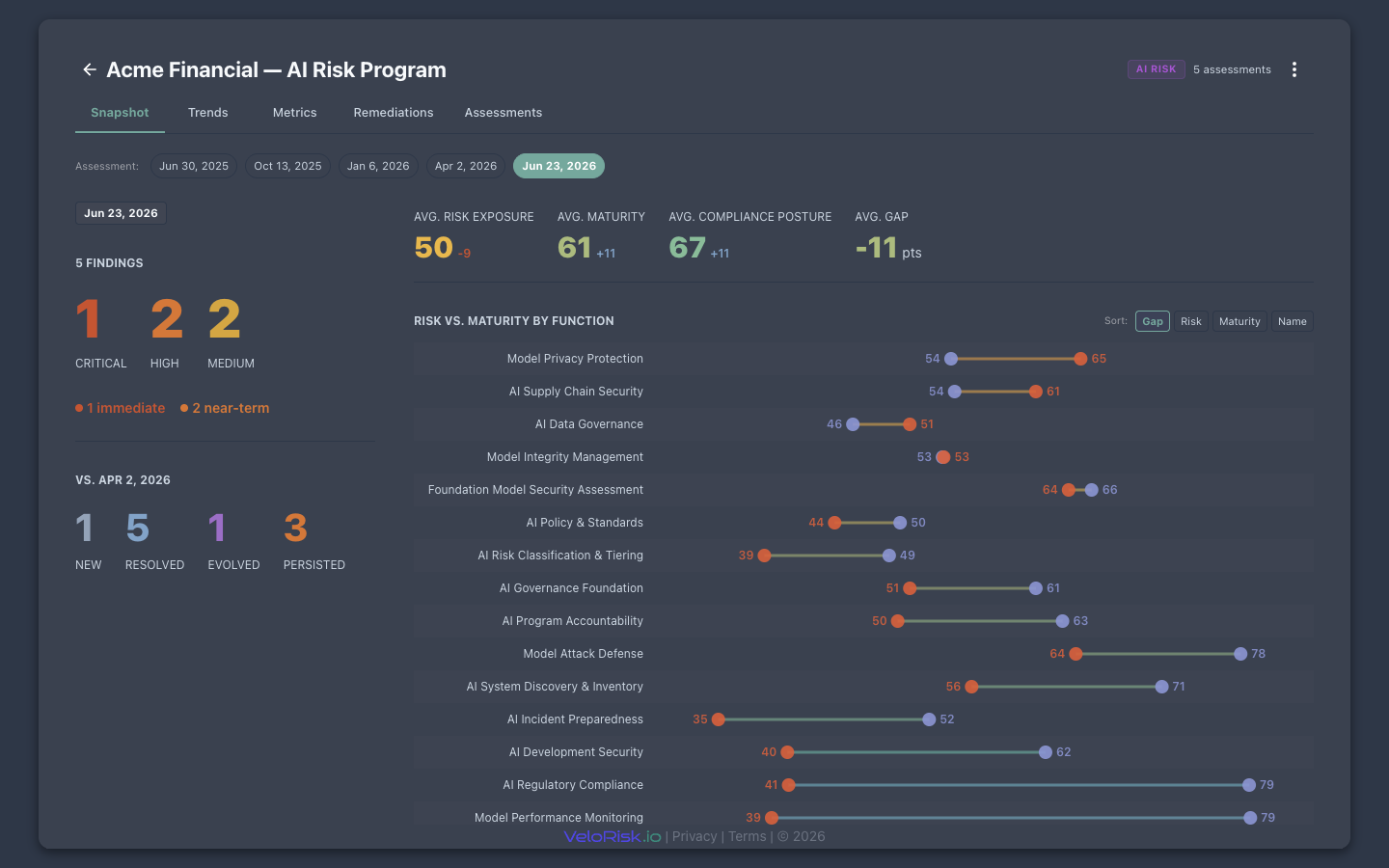Select the AI Development Security label
1389x868 pixels.
[576, 752]
